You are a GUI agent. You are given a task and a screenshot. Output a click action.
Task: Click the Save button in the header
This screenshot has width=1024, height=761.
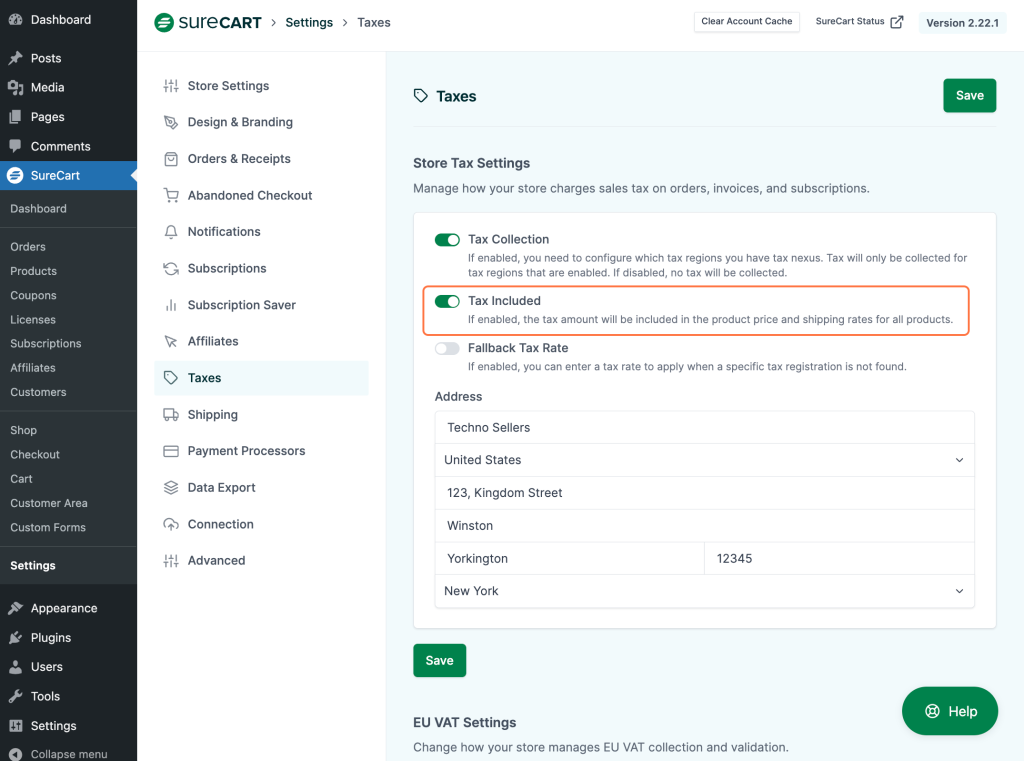point(969,95)
